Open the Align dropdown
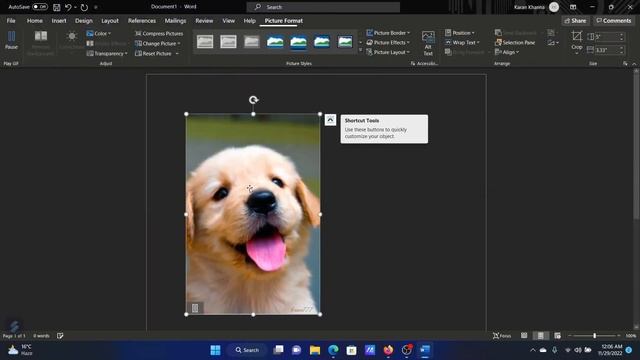 (507, 52)
